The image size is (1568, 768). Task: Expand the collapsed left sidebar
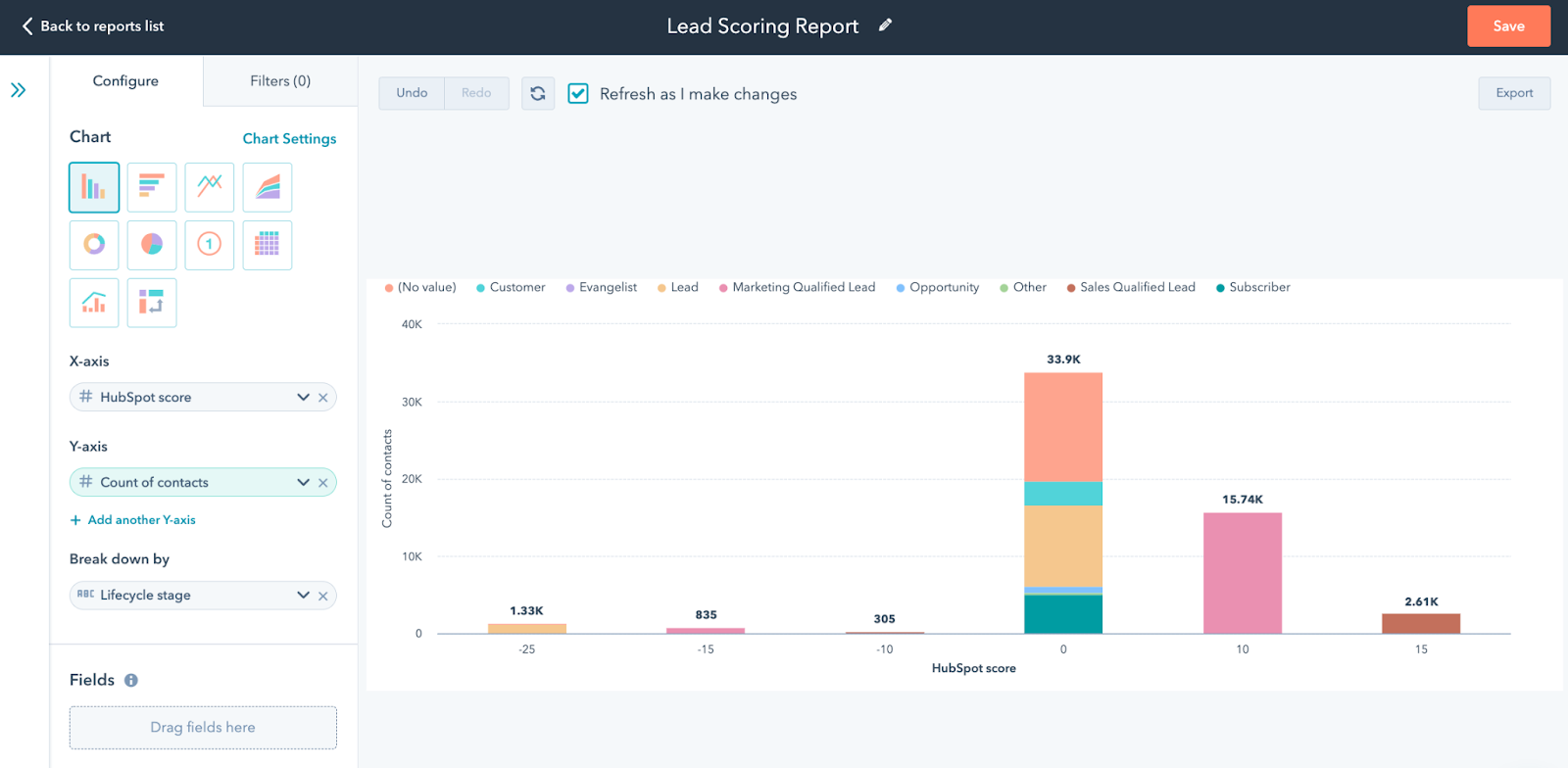(18, 90)
